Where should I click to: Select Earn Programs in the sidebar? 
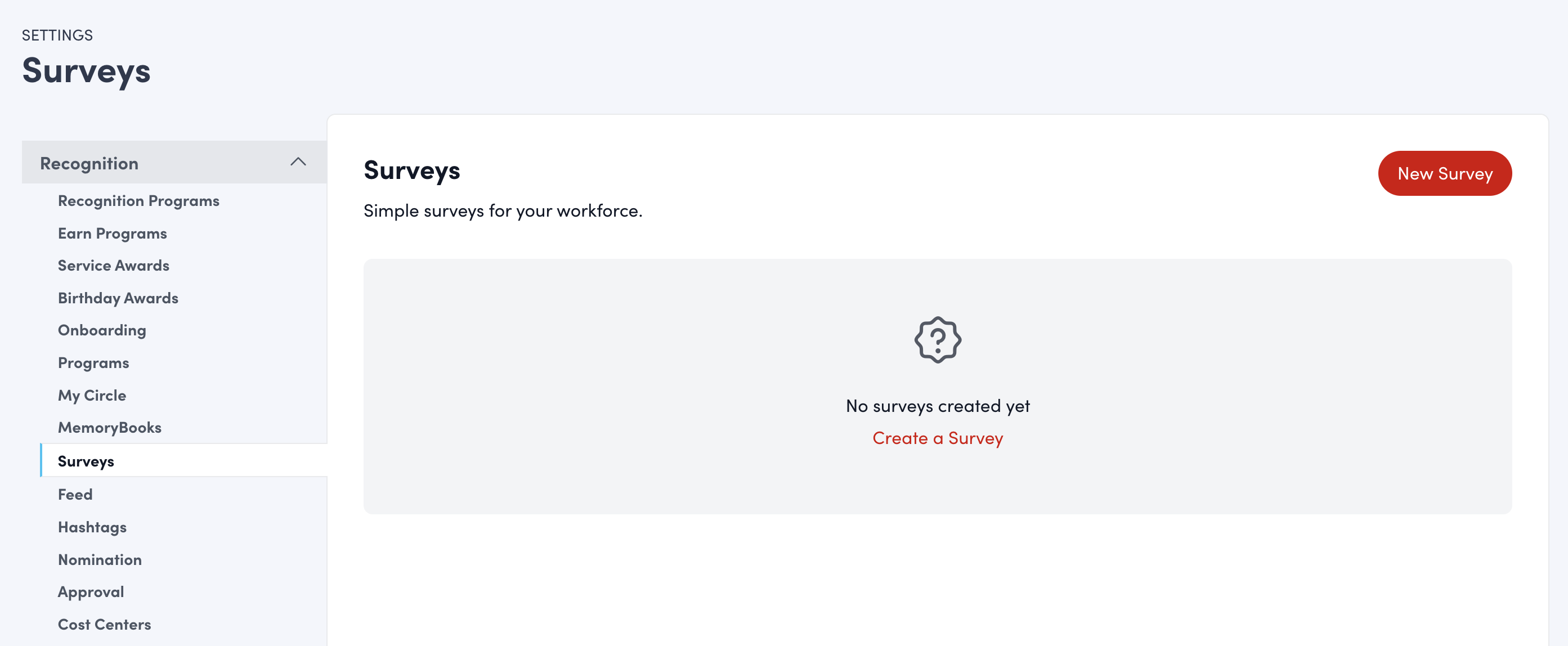pyautogui.click(x=112, y=233)
